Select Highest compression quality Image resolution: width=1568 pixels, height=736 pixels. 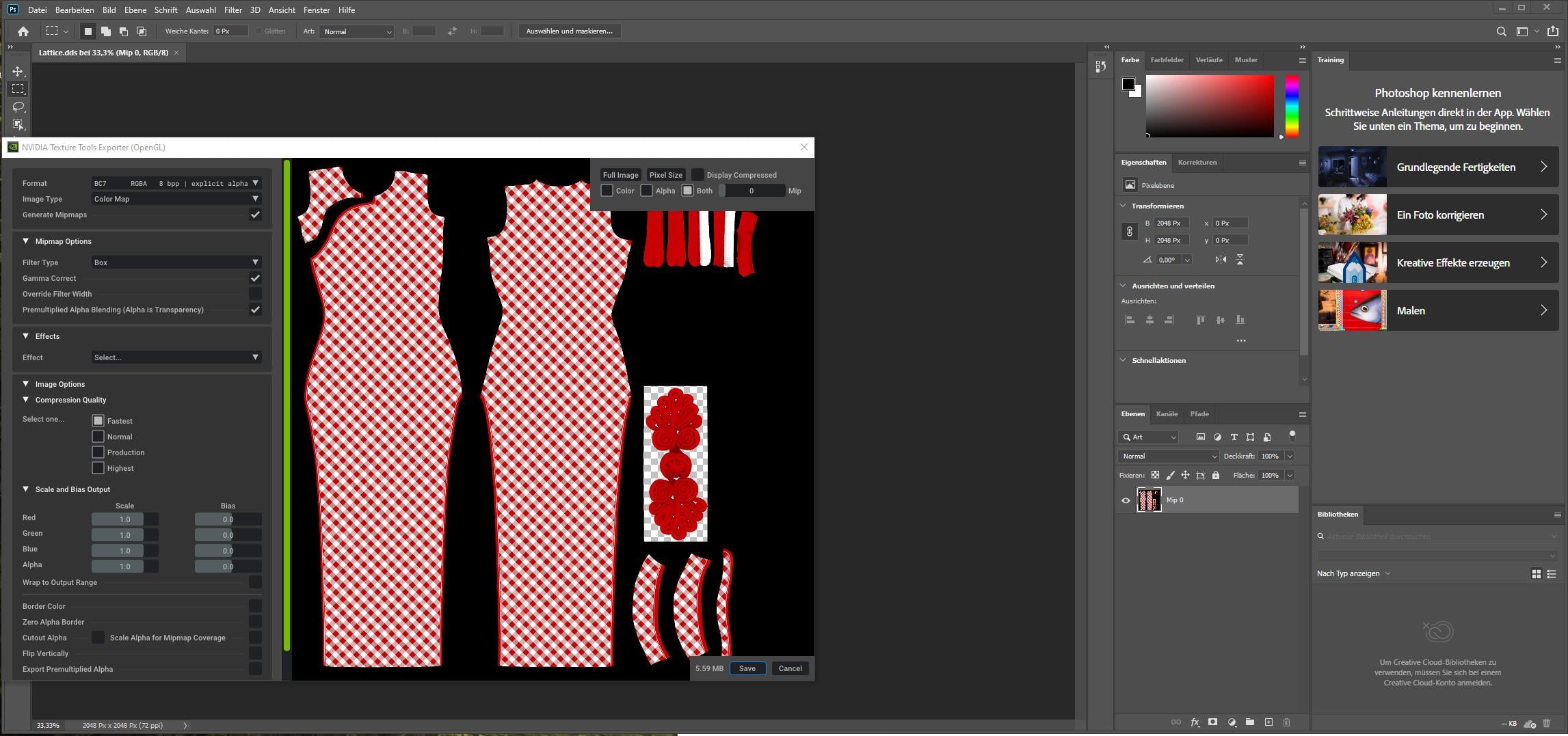pyautogui.click(x=98, y=468)
